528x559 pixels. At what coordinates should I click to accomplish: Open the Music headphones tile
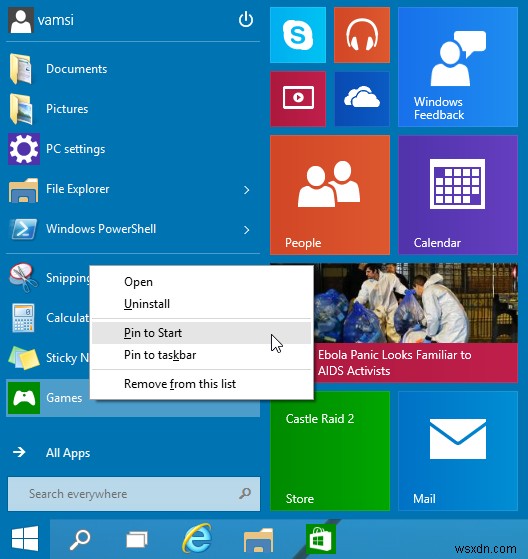pyautogui.click(x=362, y=35)
